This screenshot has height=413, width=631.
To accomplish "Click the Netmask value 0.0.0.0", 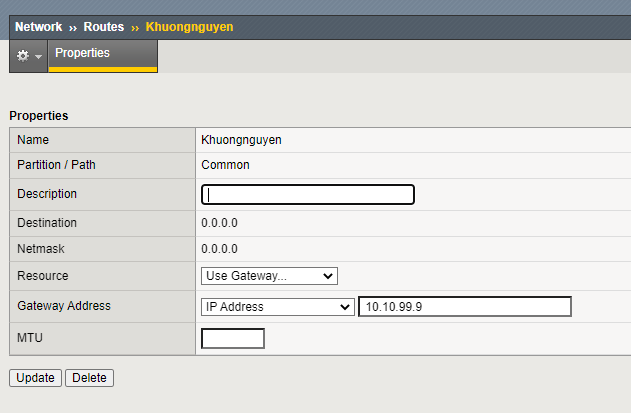I will click(219, 248).
